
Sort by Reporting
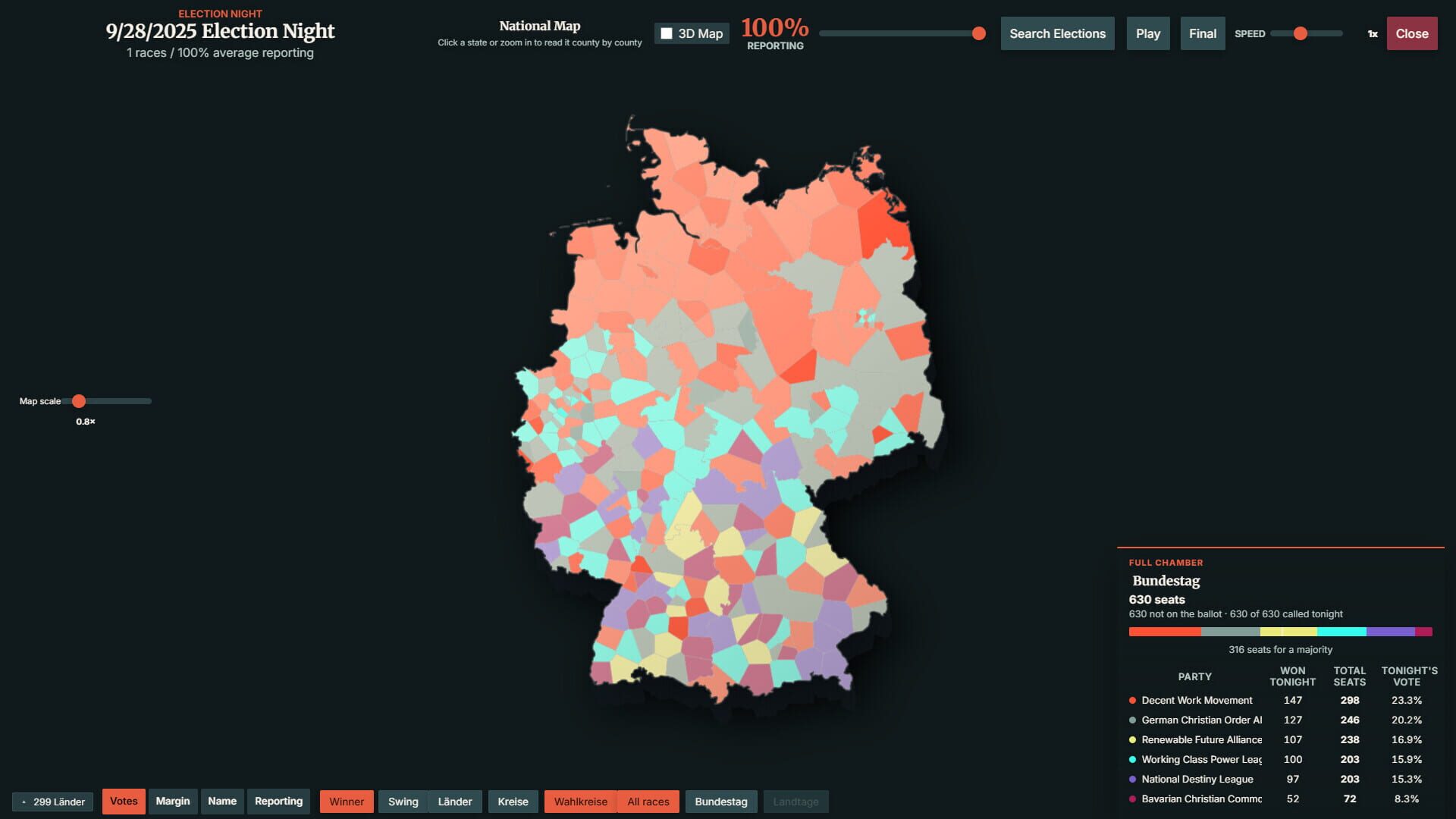(278, 802)
